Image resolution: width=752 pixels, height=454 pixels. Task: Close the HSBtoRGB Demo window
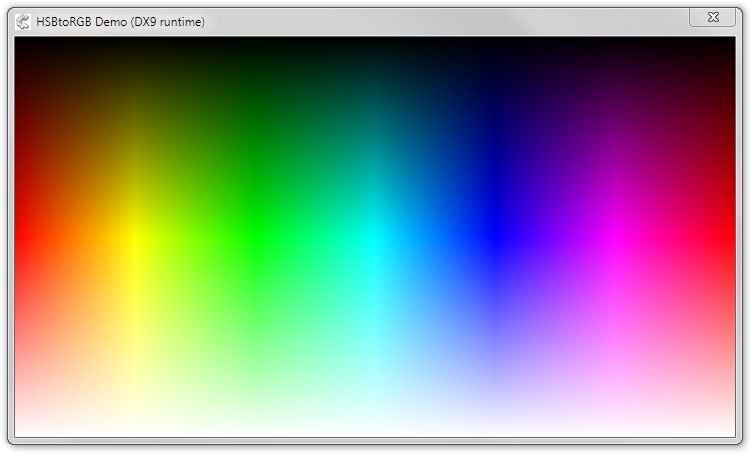coord(713,17)
